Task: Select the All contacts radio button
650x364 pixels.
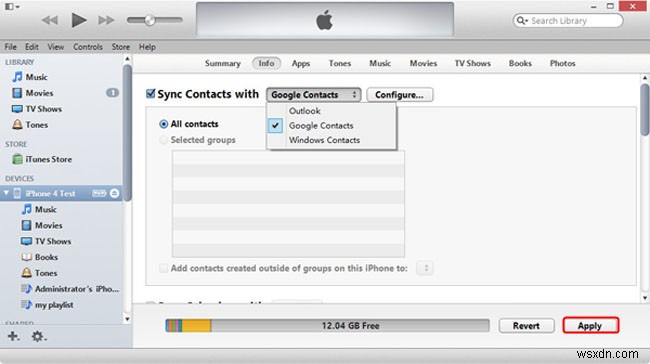Action: pos(163,124)
